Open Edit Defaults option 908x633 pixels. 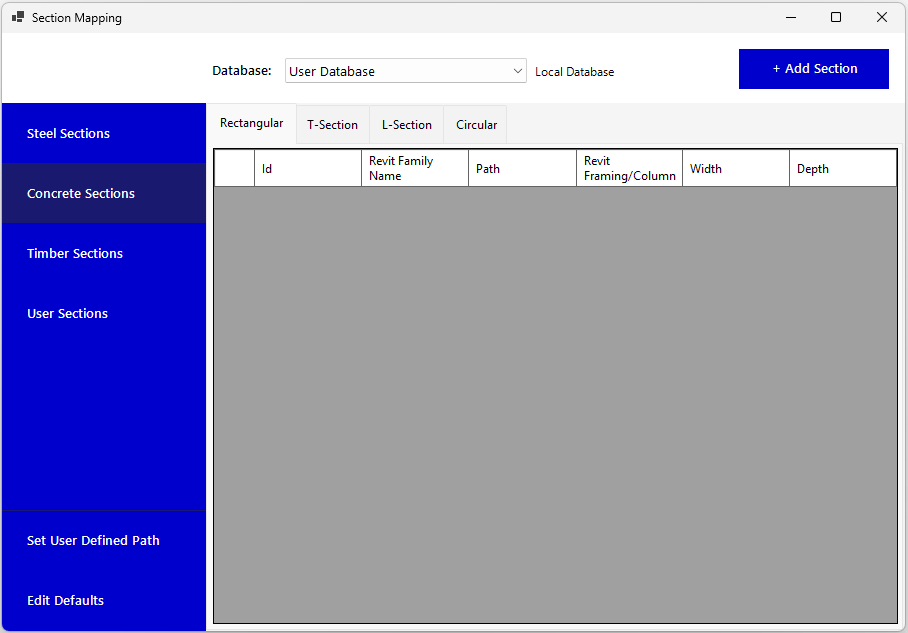coord(103,600)
